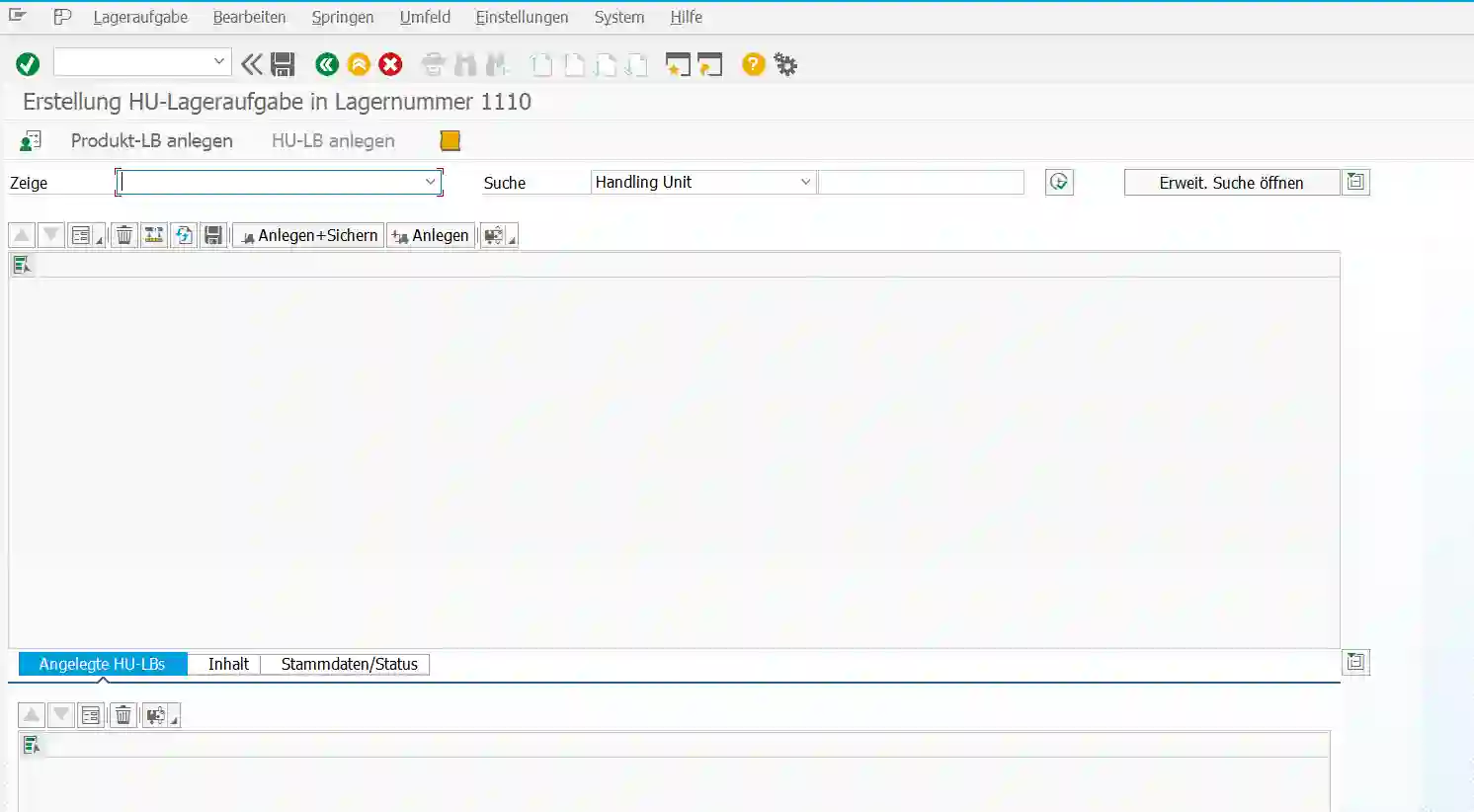Viewport: 1474px width, 812px height.
Task: Click the Save floppy disk icon in top toolbar
Action: pyautogui.click(x=284, y=65)
